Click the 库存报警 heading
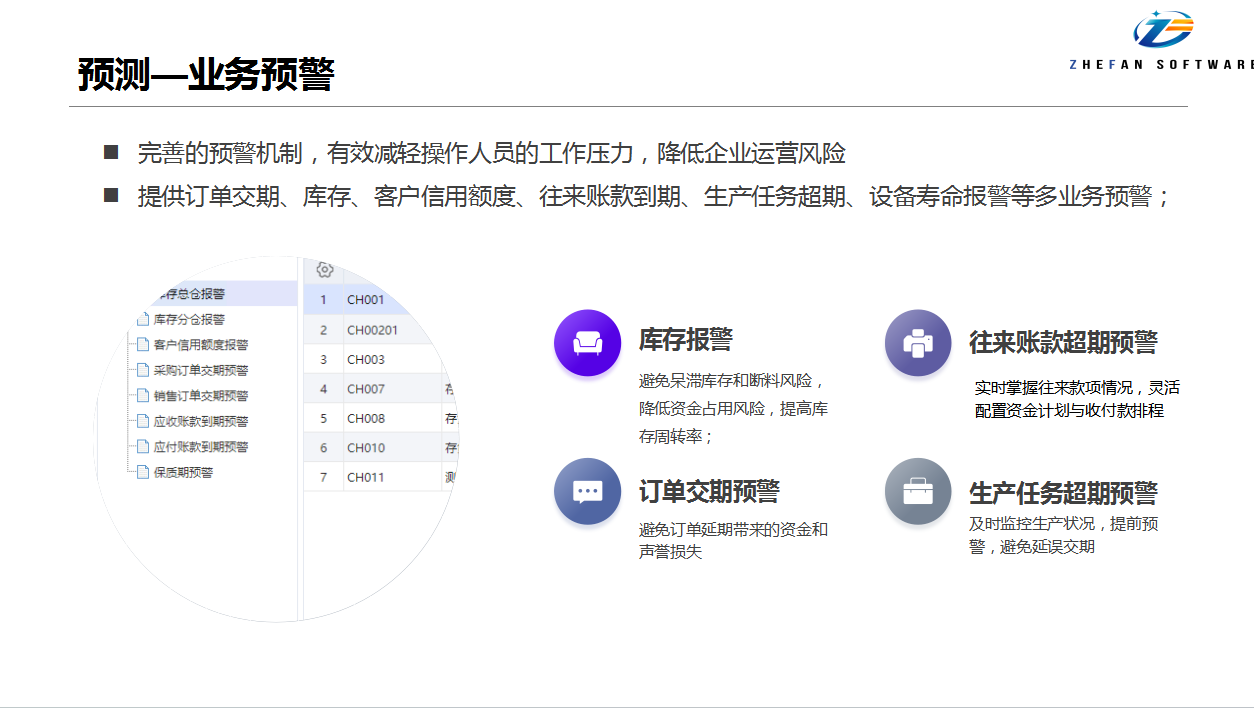This screenshot has height=708, width=1254. [685, 339]
